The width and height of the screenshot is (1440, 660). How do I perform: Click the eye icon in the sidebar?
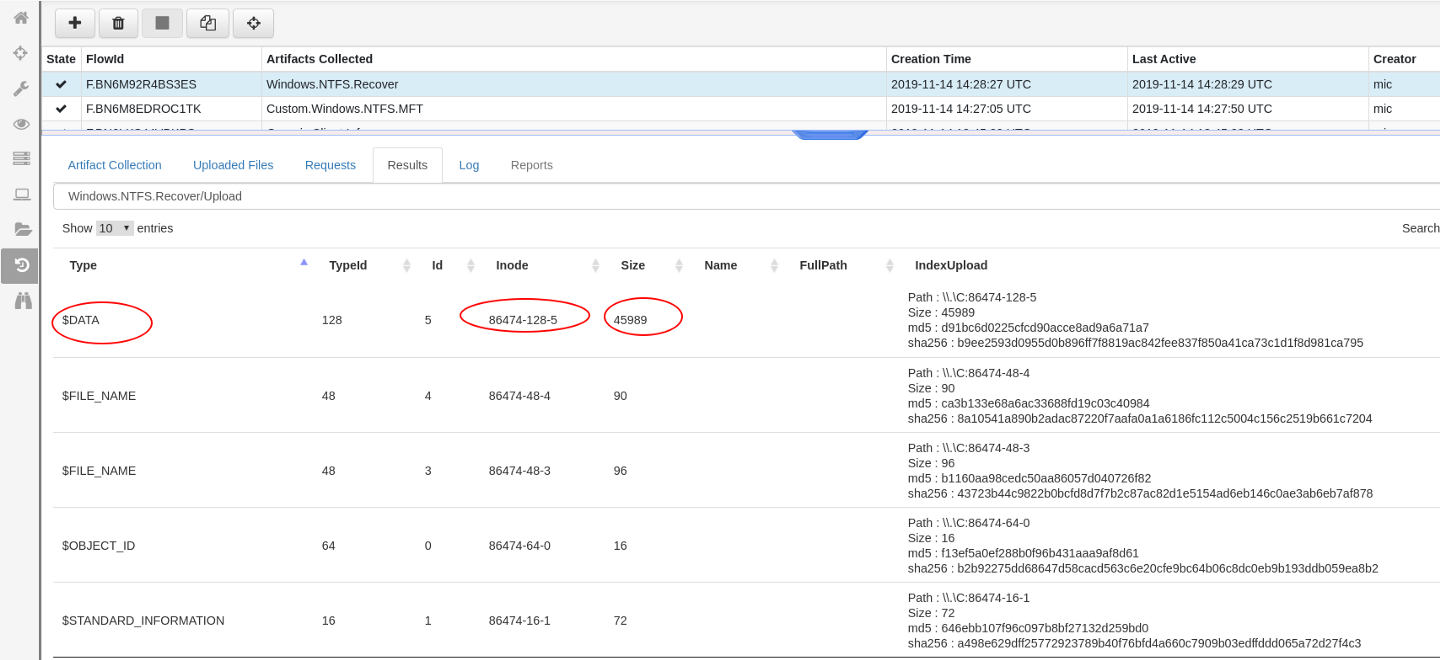pyautogui.click(x=20, y=124)
